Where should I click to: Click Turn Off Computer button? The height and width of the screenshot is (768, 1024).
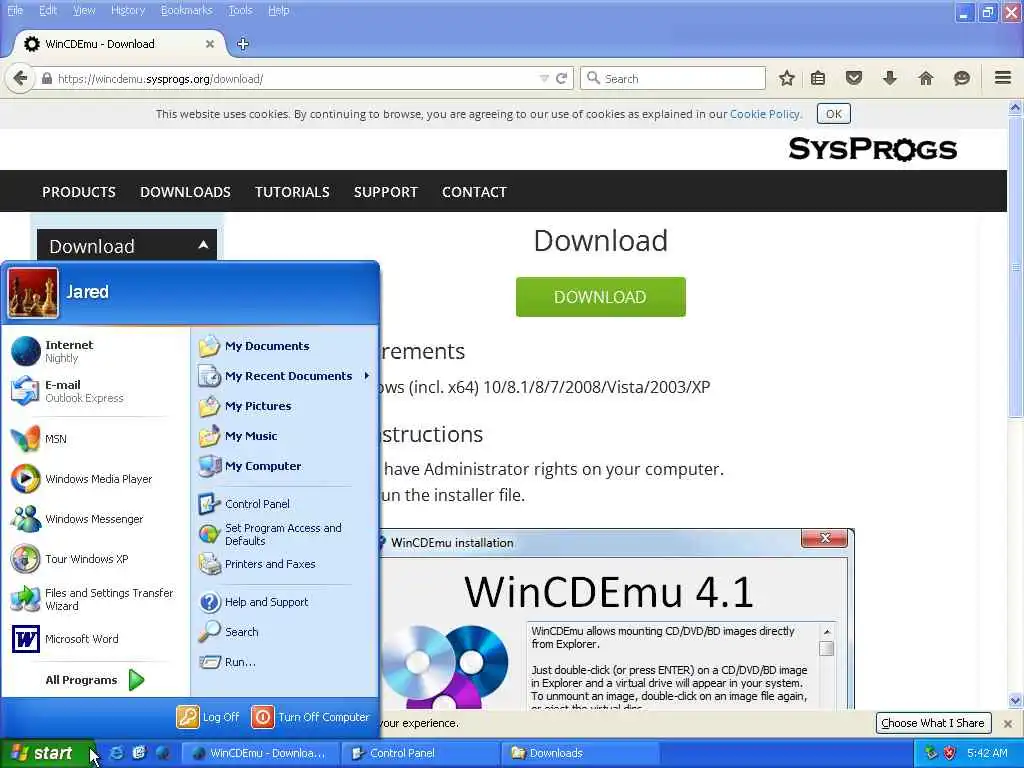coord(311,717)
